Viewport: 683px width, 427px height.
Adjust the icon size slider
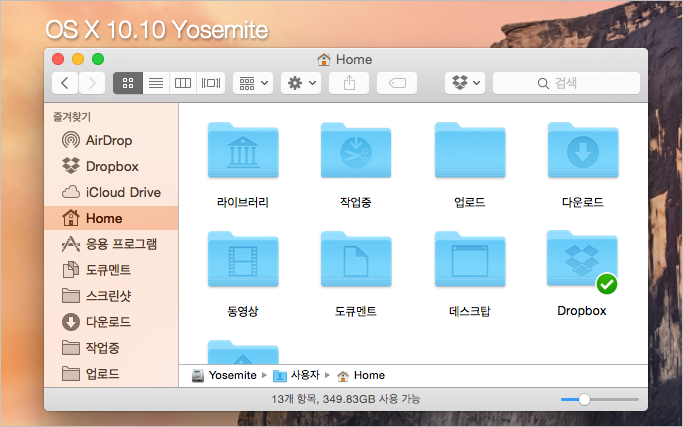(x=584, y=399)
